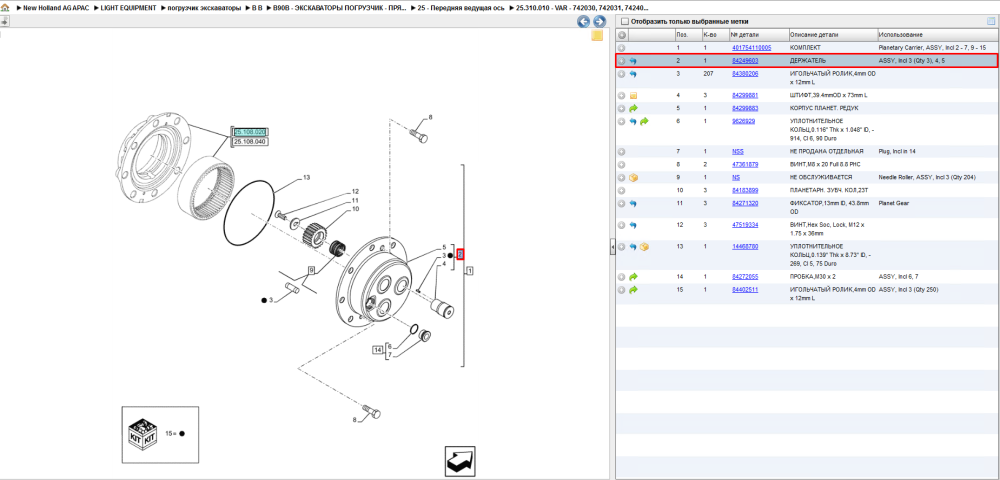Viewport: 1000px width, 480px height.
Task: Open breadcrumb 'B90B - ЭКСКАВАТОРЫ ПОГРУЗЧИК'
Action: (339, 8)
